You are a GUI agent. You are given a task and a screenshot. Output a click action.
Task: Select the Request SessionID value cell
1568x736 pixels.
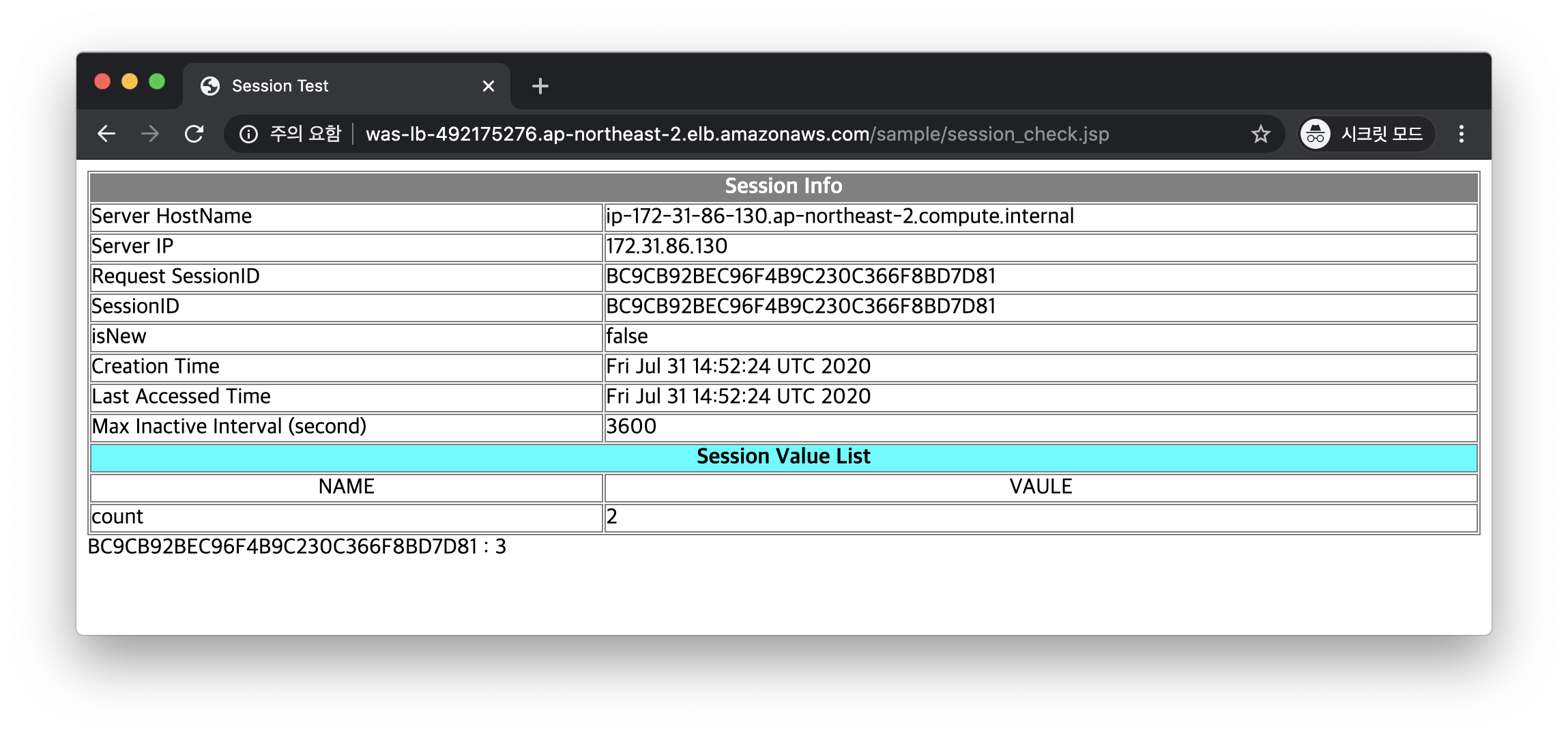1041,277
